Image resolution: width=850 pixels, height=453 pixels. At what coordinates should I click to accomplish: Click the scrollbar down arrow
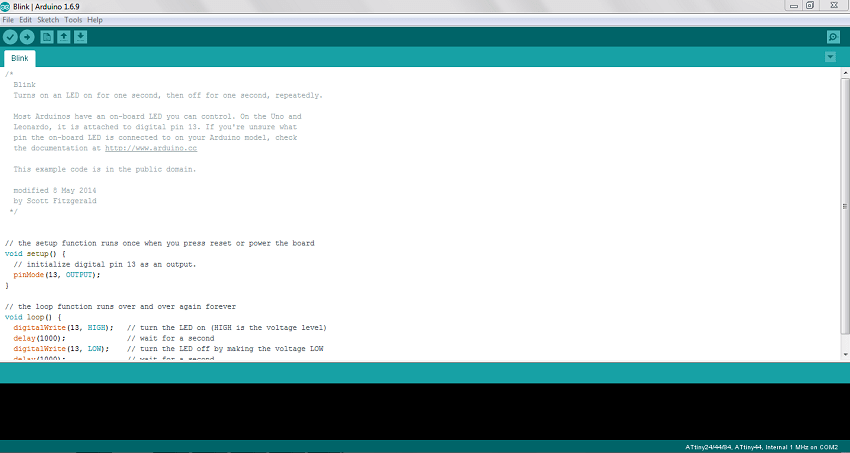(845, 355)
